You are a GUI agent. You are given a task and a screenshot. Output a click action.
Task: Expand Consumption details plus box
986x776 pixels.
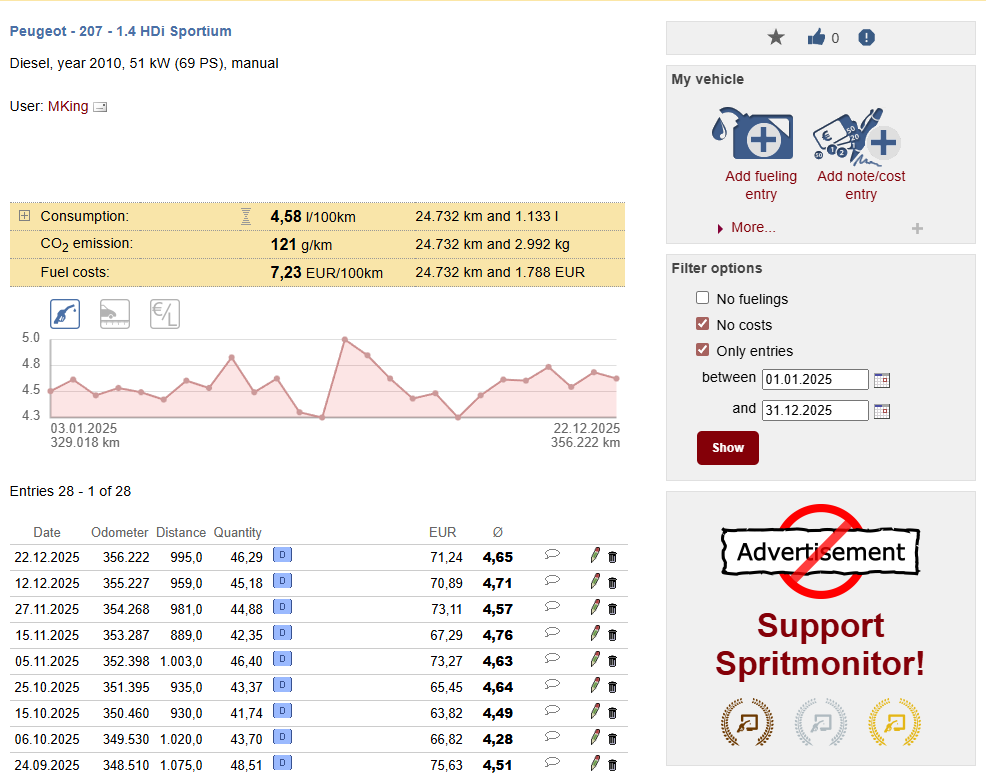click(24, 216)
